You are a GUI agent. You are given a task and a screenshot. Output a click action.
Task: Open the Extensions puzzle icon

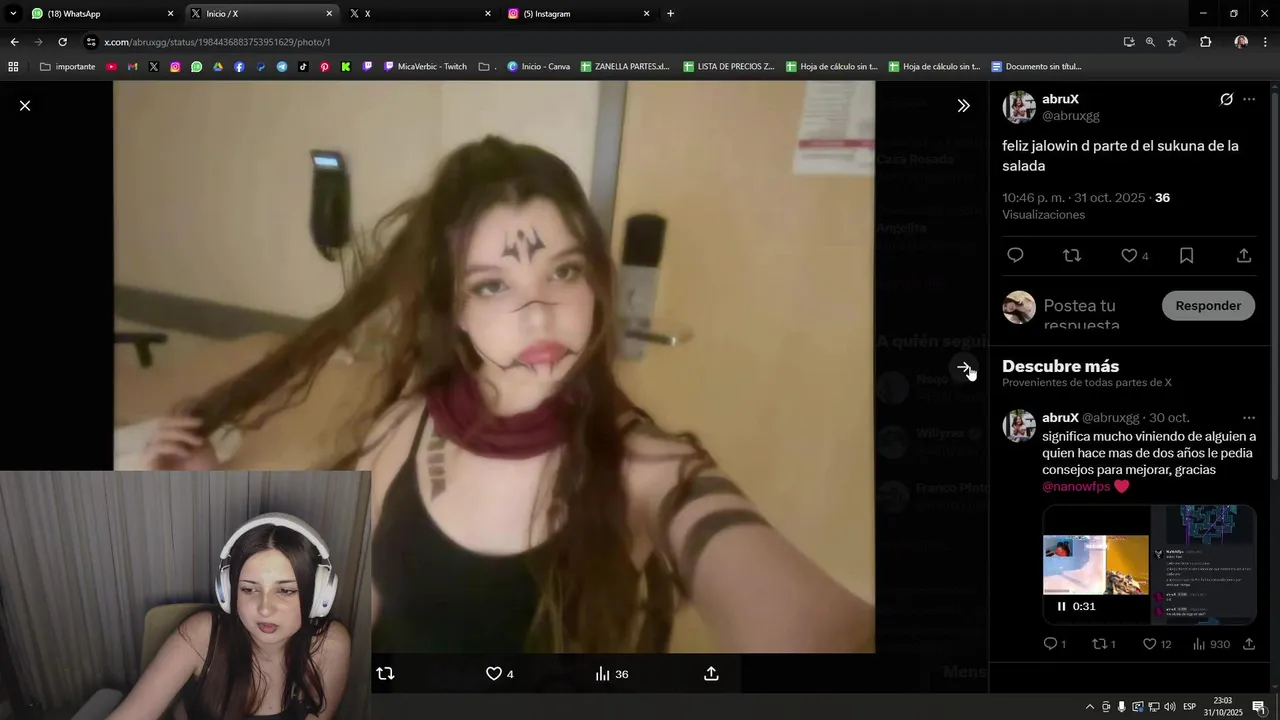pyautogui.click(x=1205, y=42)
